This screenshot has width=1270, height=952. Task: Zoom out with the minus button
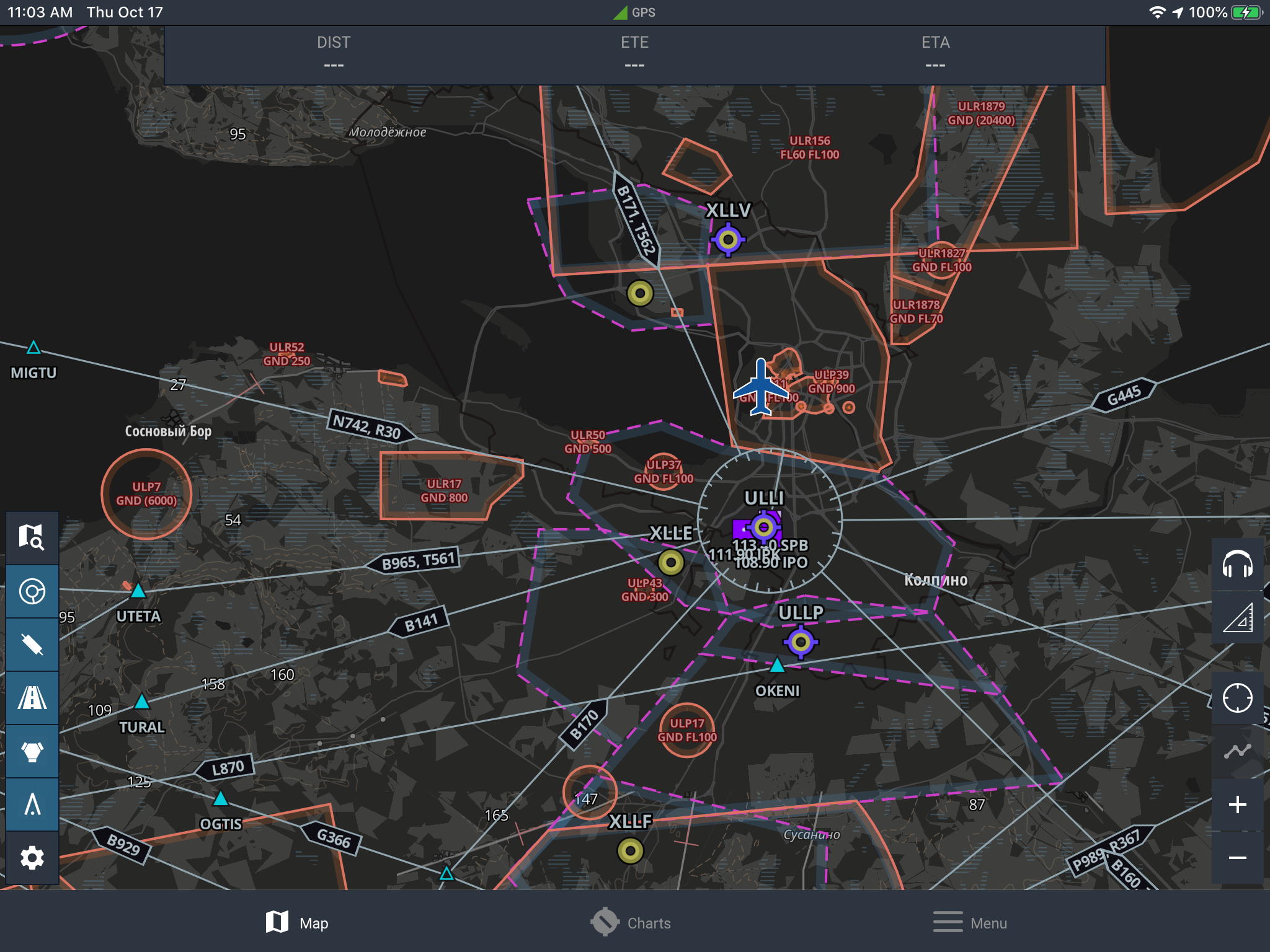click(1237, 858)
